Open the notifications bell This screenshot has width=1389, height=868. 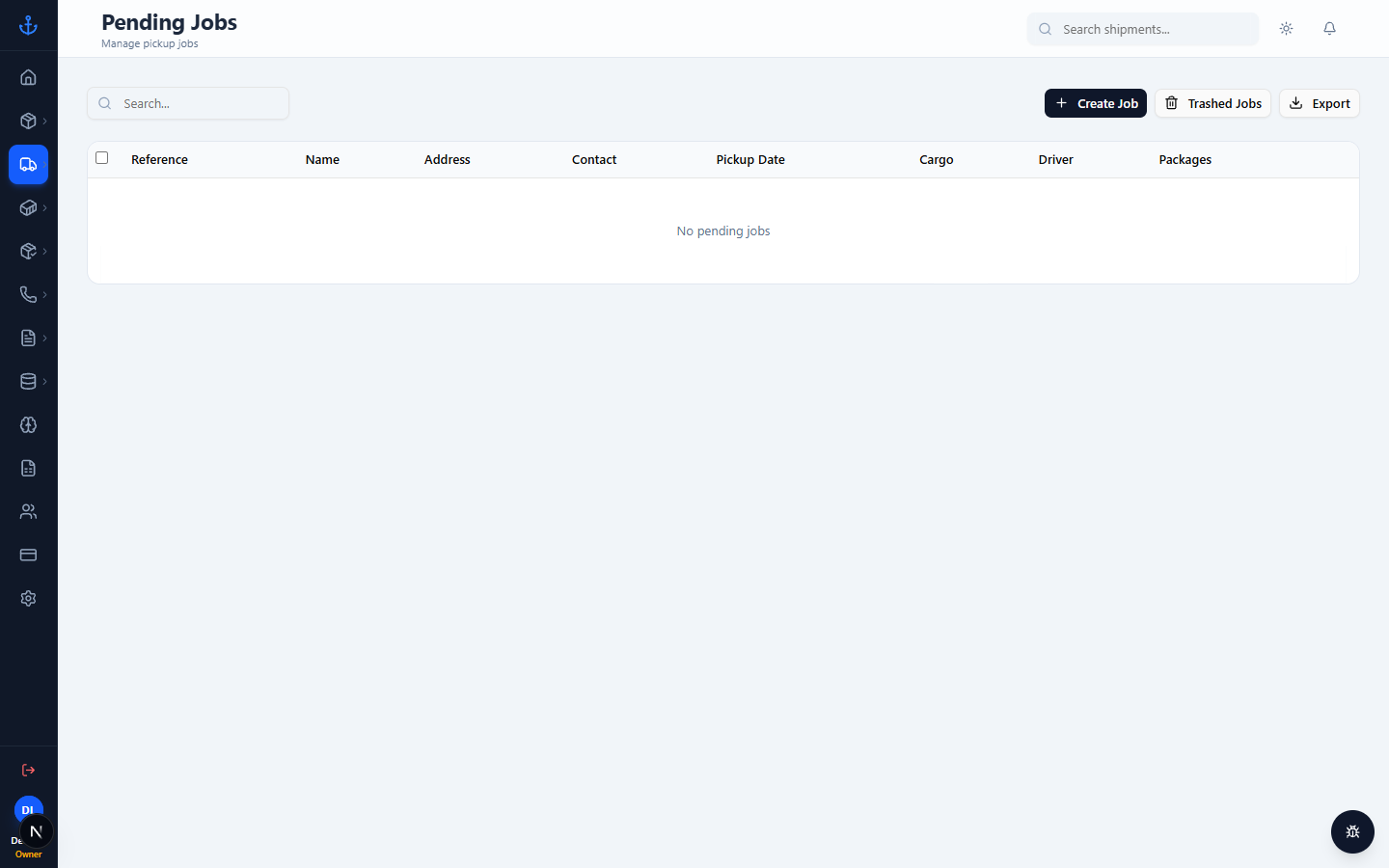(1329, 29)
